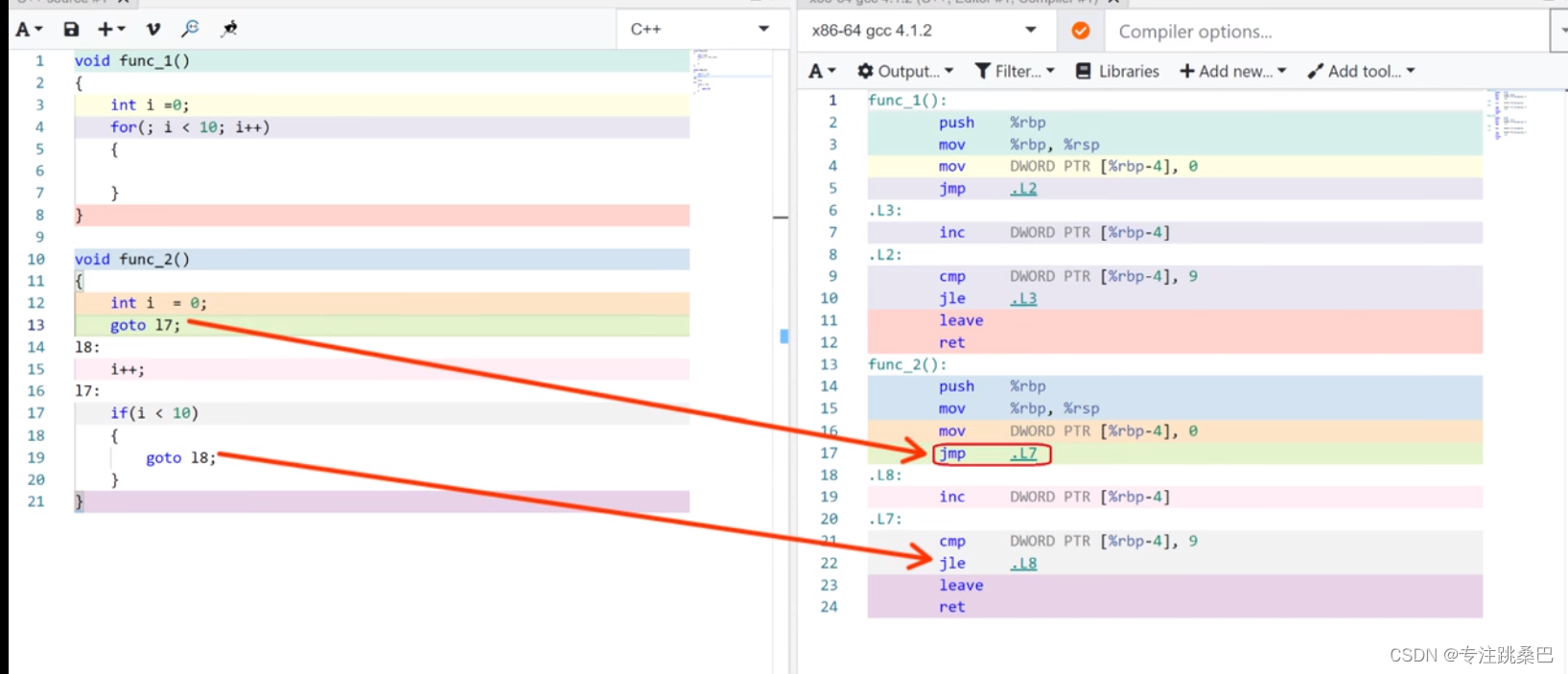Save the source code with floppy icon
The height and width of the screenshot is (674, 1568).
tap(71, 30)
